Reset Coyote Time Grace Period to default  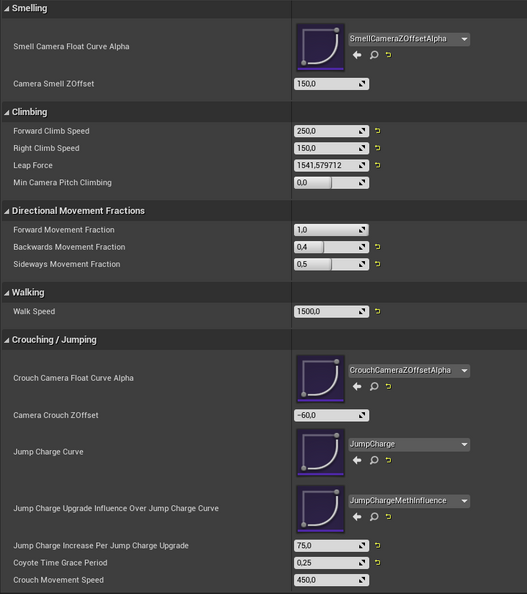(x=378, y=563)
